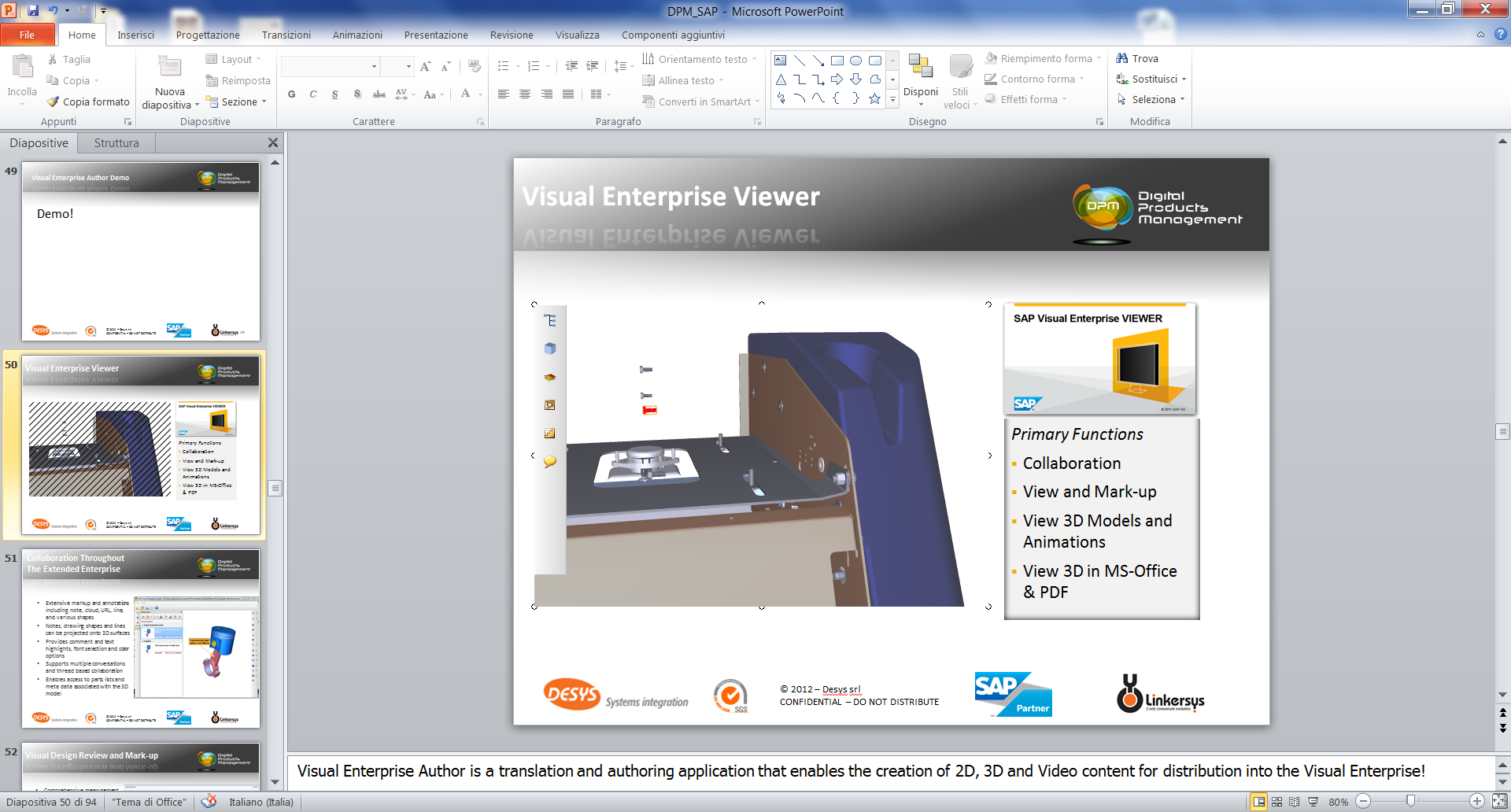This screenshot has height=812, width=1511.
Task: Toggle strikethrough abc formatting
Action: 379,94
